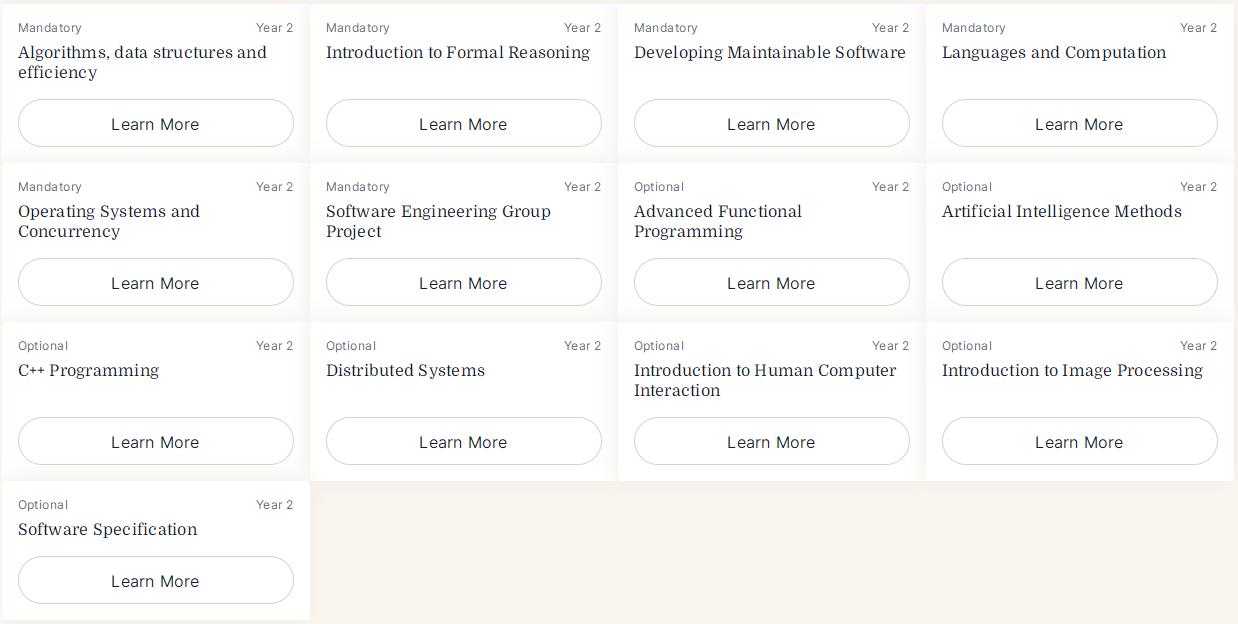Select Learn More for Artificial Intelligence Methods
1238x624 pixels.
click(x=1080, y=282)
